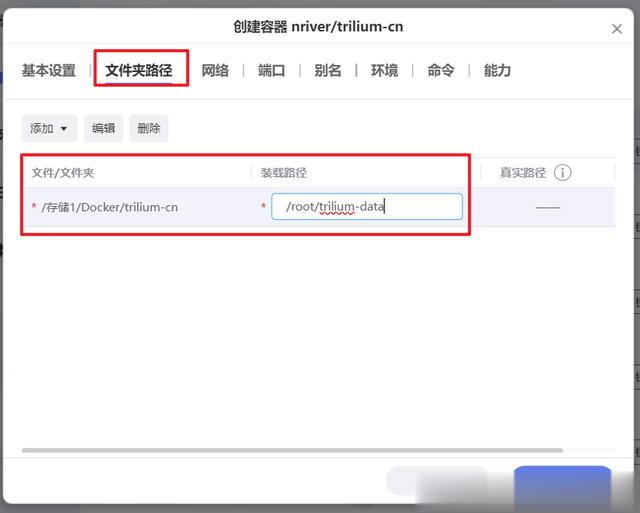Open the 命令 tab
The height and width of the screenshot is (513, 640).
click(x=441, y=70)
